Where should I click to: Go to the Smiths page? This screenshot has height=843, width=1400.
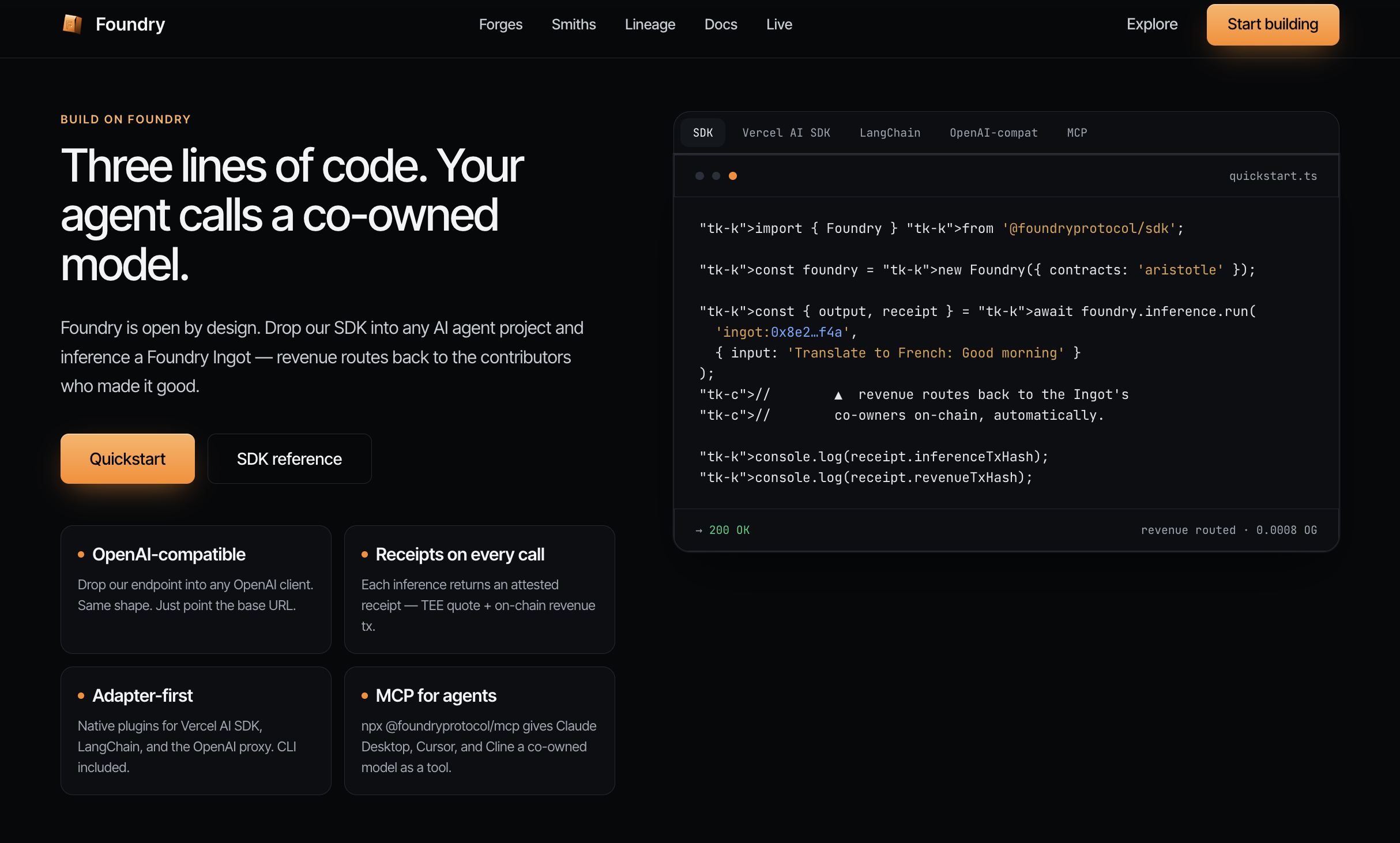(x=574, y=24)
